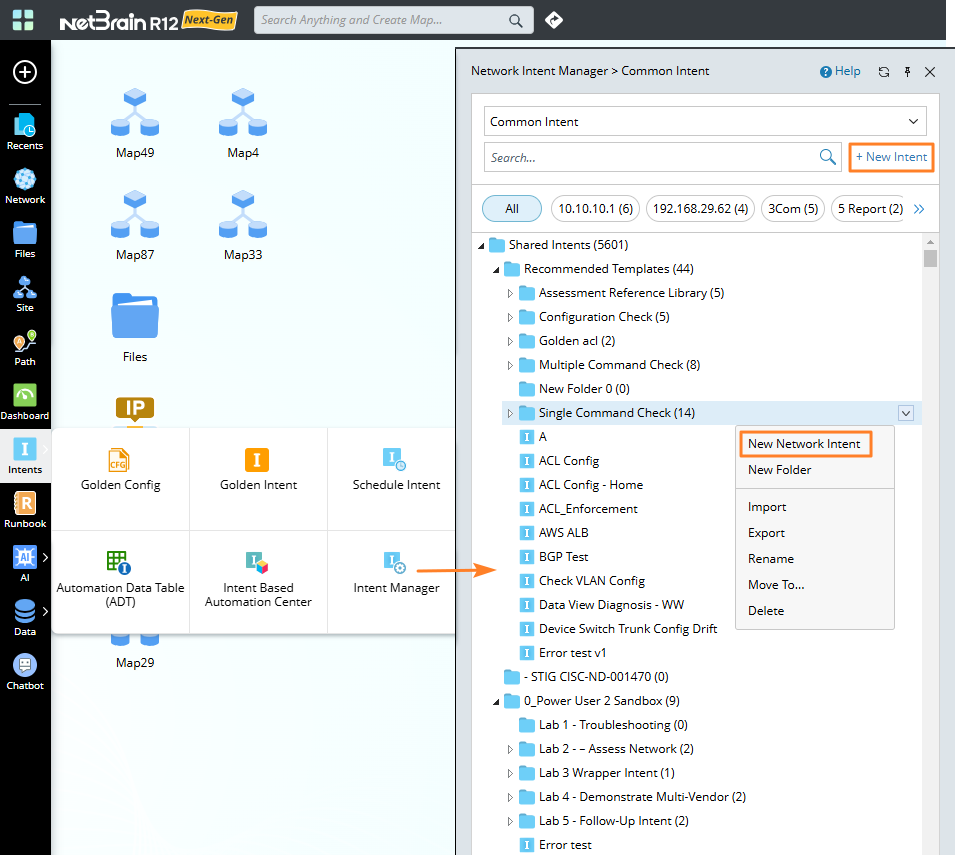Choose New Folder from context menu
The image size is (956, 855).
point(779,470)
